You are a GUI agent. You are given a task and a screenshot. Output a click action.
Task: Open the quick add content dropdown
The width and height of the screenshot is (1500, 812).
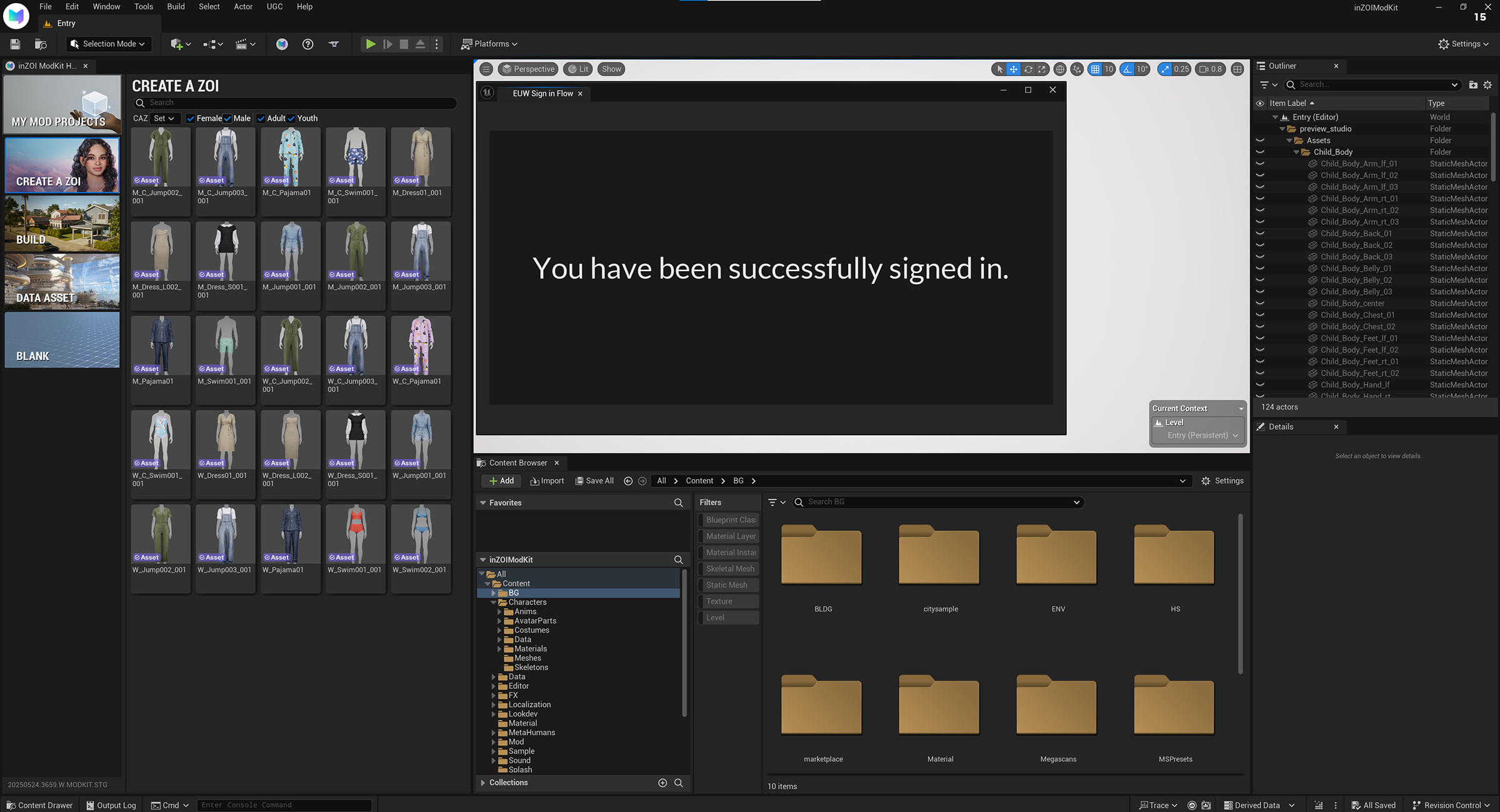click(x=181, y=44)
